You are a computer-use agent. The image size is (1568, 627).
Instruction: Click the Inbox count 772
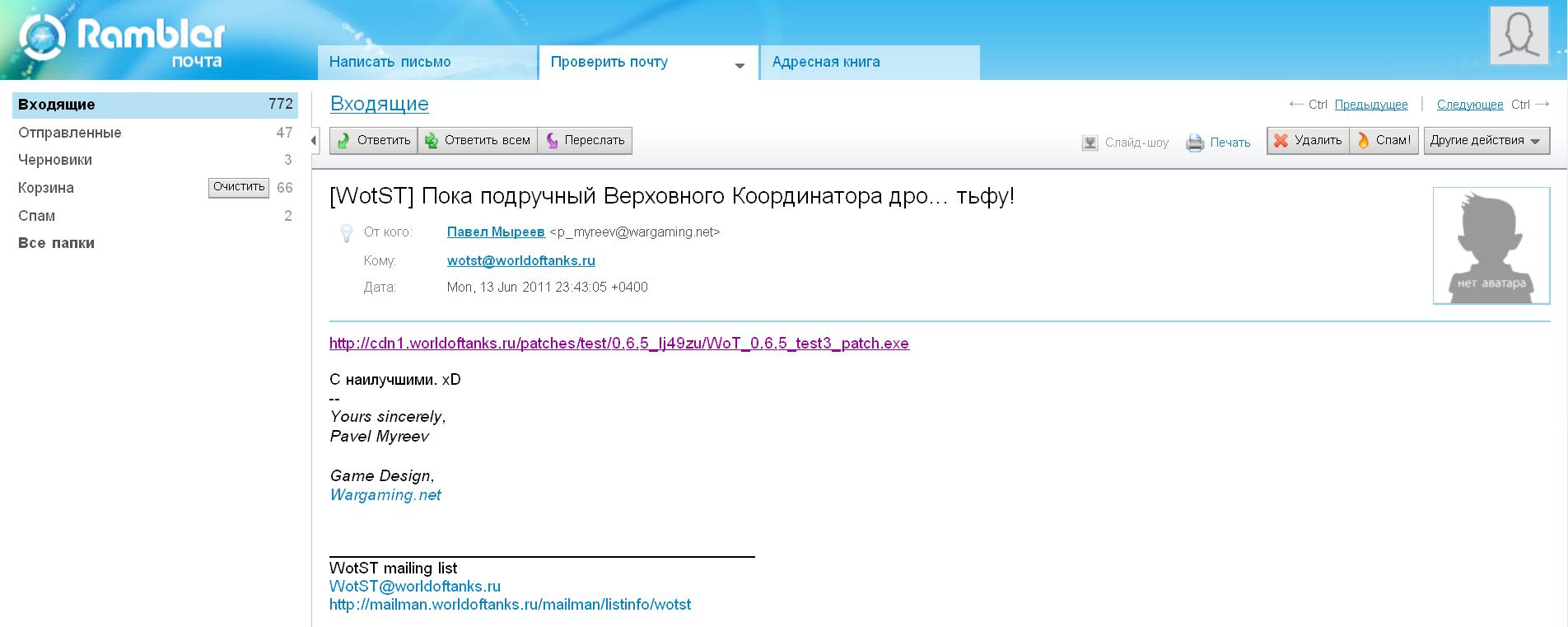[x=281, y=104]
